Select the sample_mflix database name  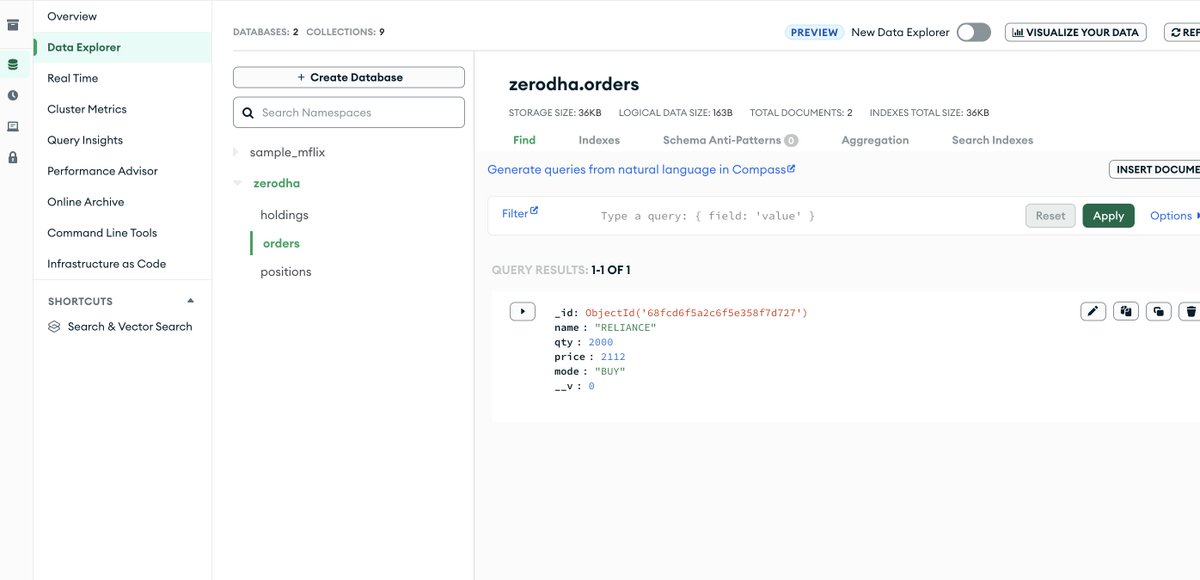(x=287, y=153)
